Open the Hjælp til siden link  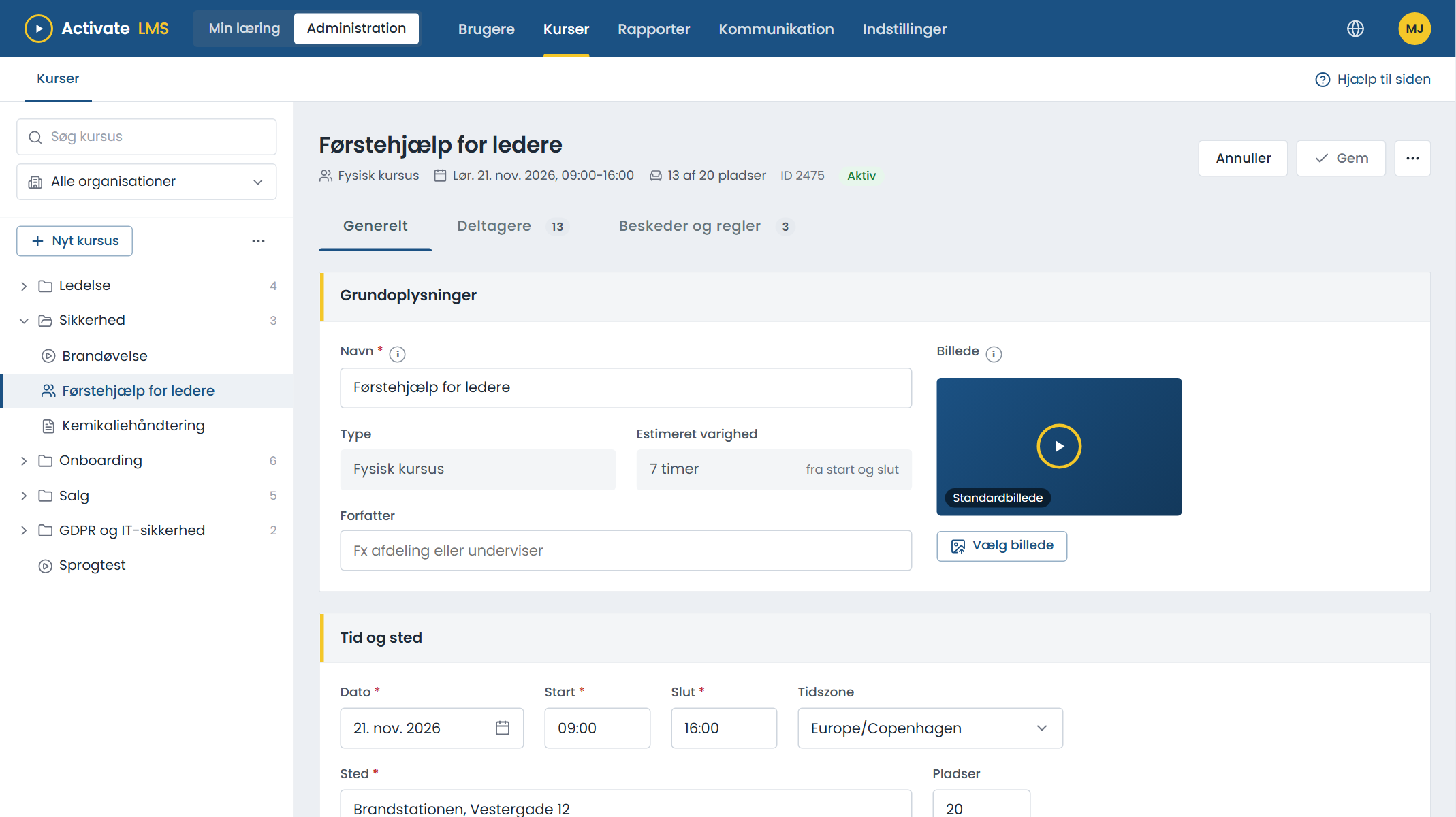[1373, 80]
